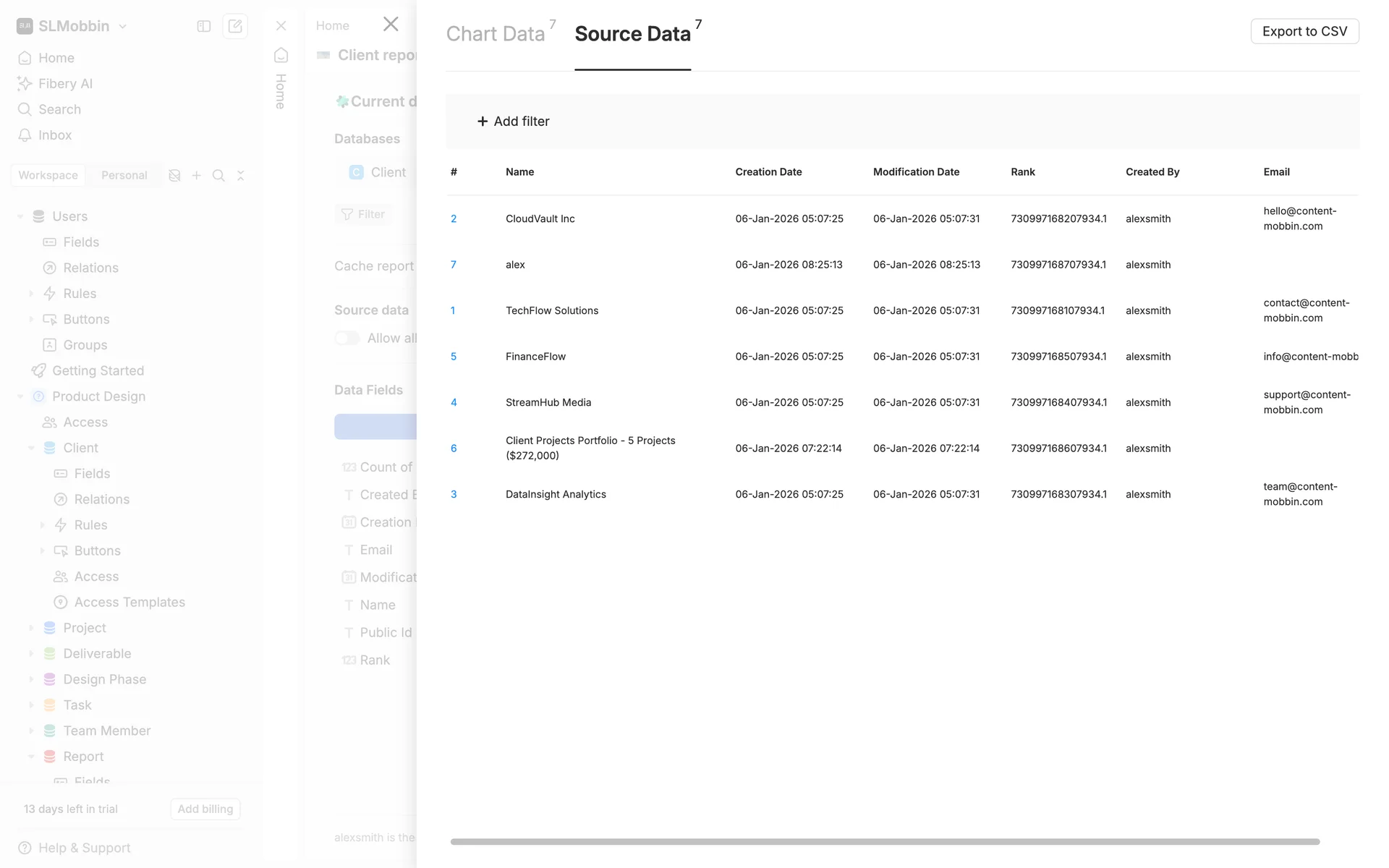
Task: Click the Inbox bell icon
Action: (25, 135)
